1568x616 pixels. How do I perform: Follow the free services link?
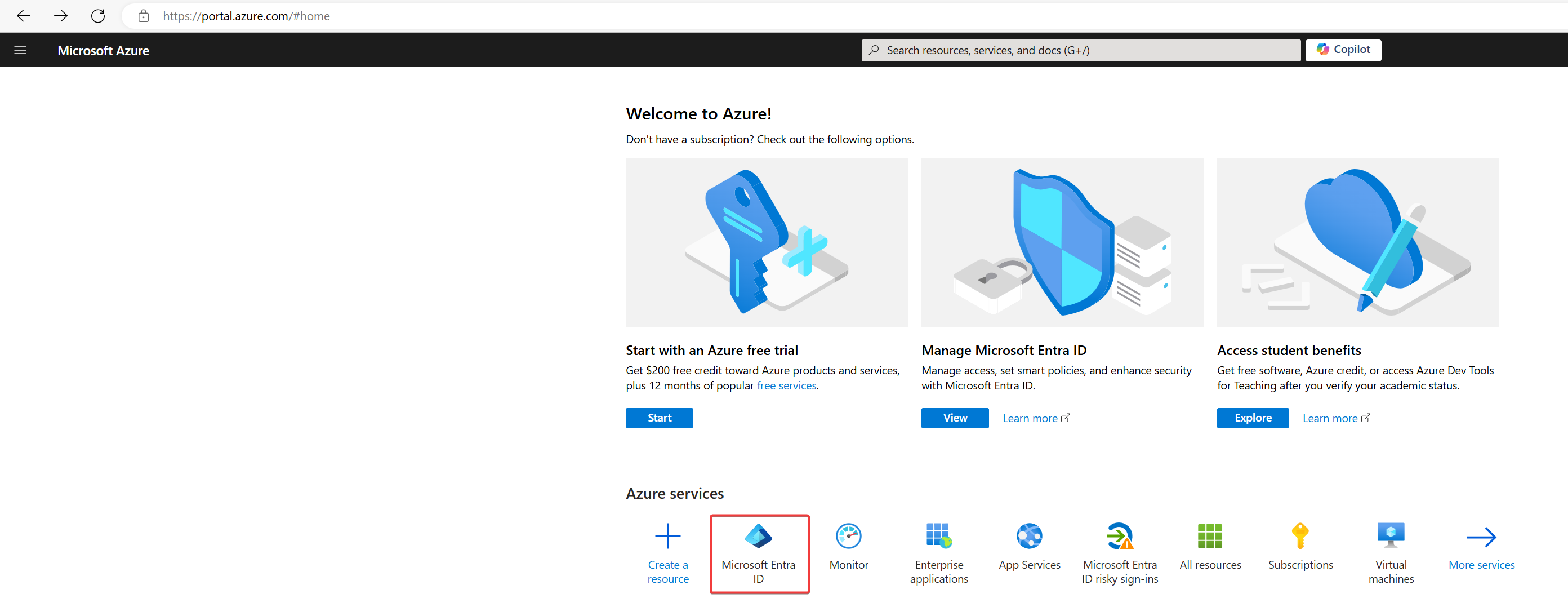tap(786, 385)
